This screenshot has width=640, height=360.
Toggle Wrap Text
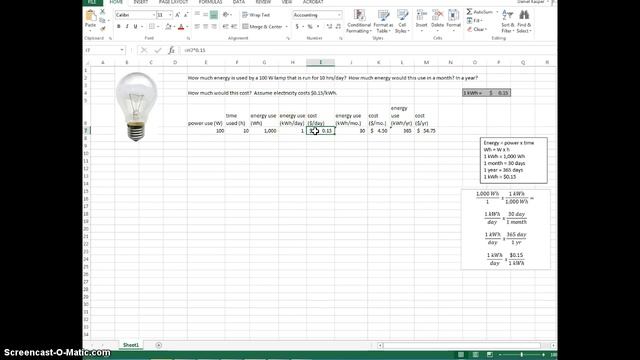pyautogui.click(x=256, y=15)
